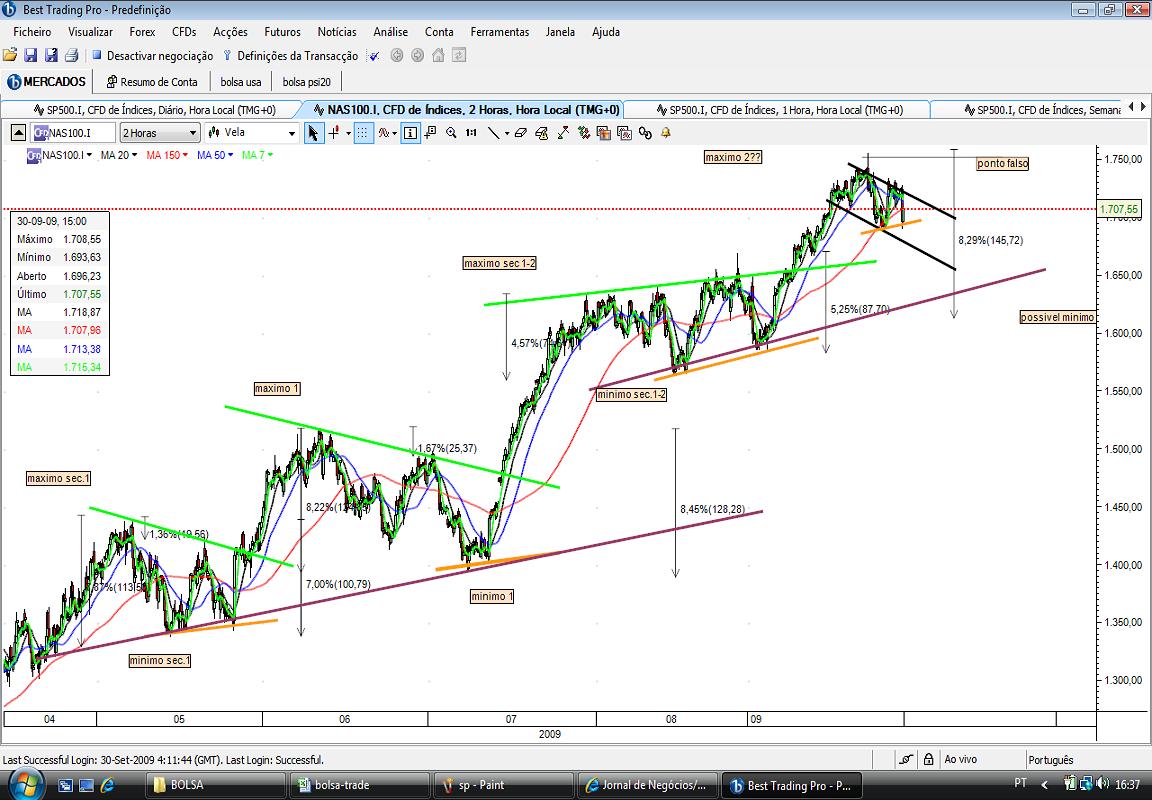
Task: Activate the crosshair cursor tool
Action: pos(334,133)
